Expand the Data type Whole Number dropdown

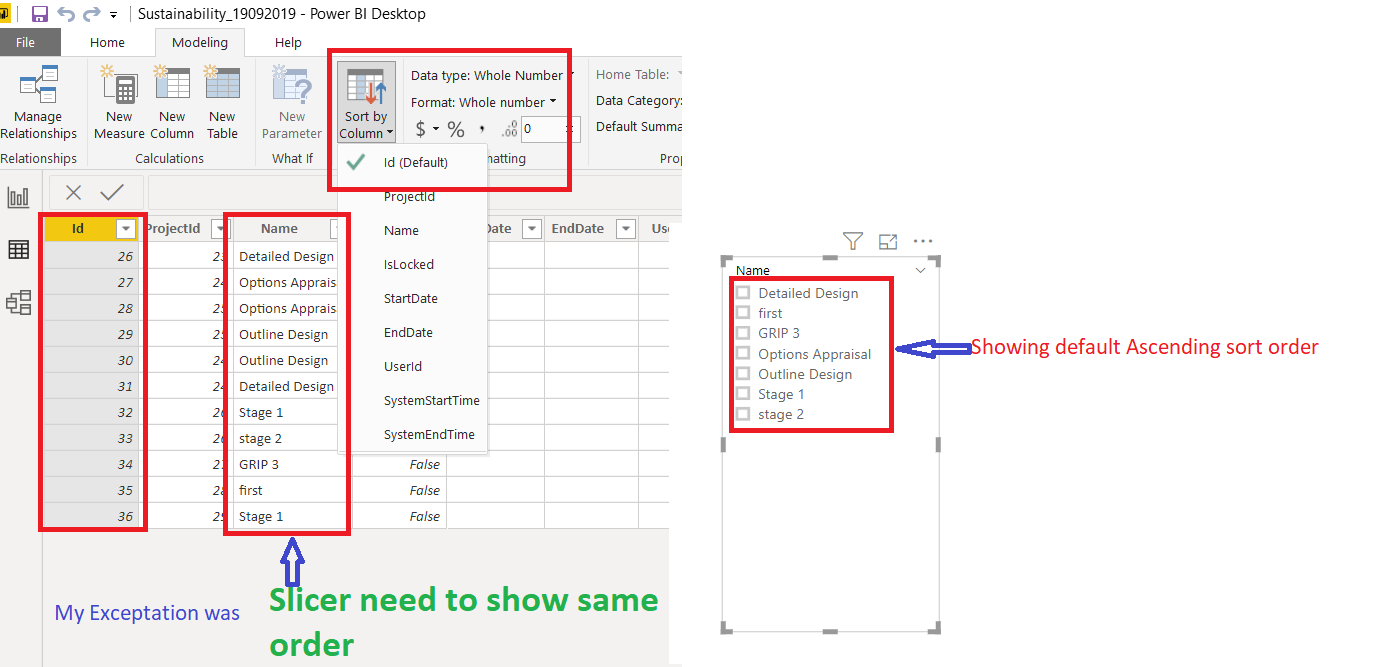click(494, 75)
